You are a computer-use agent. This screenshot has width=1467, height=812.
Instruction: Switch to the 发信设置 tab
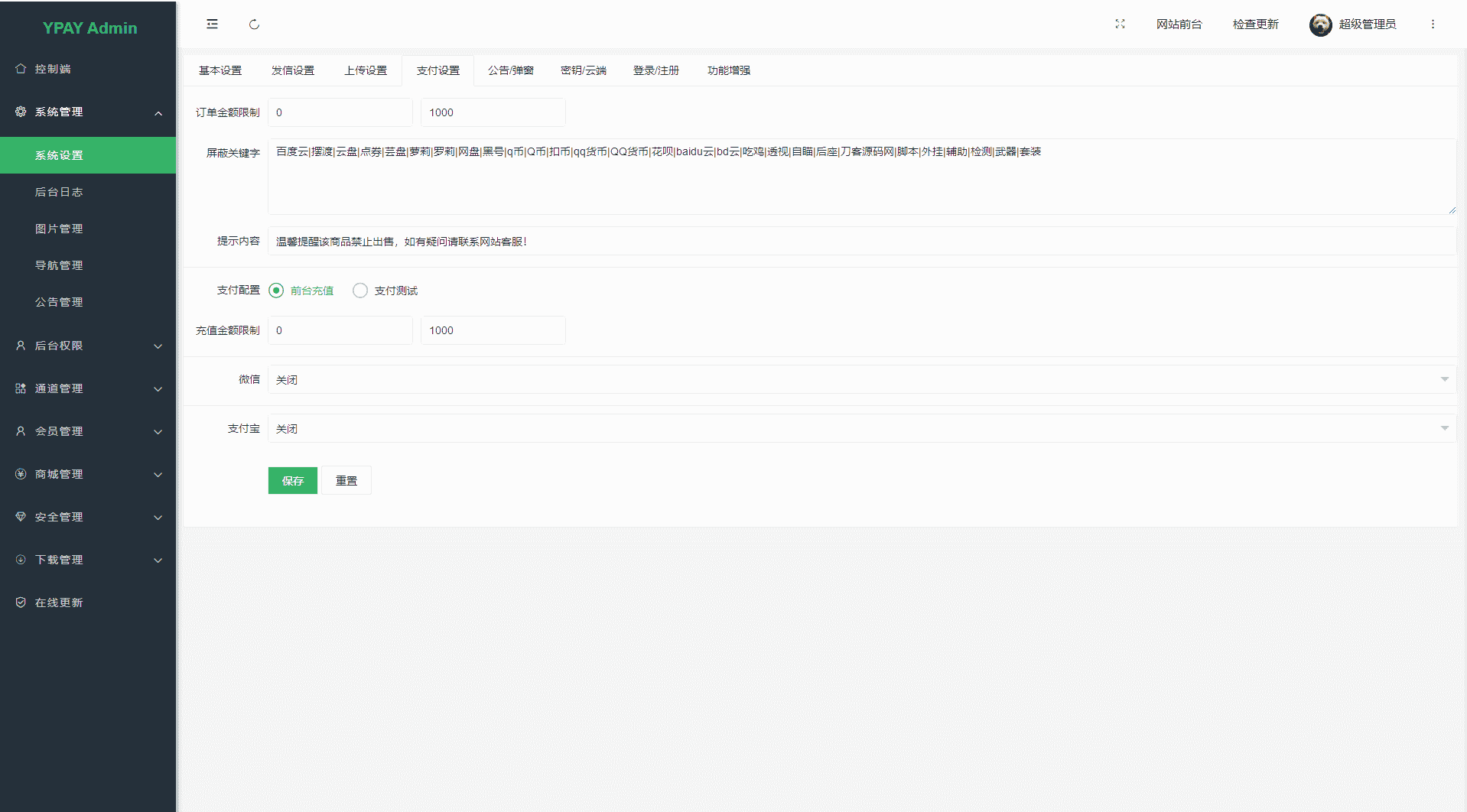click(x=293, y=70)
